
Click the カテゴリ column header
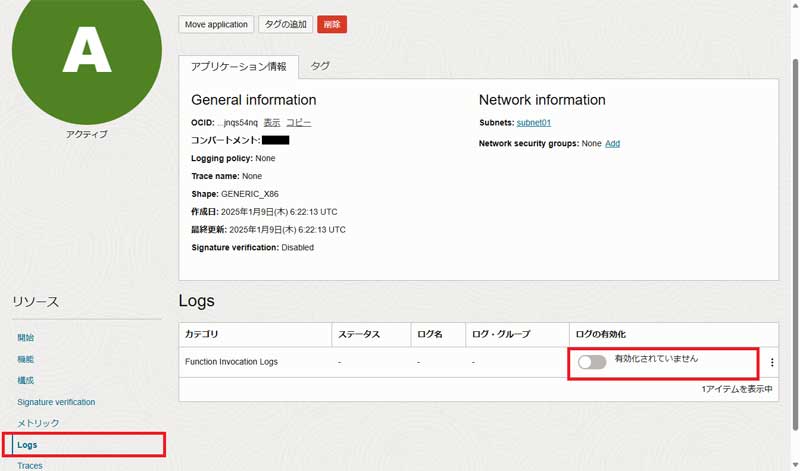tap(255, 335)
